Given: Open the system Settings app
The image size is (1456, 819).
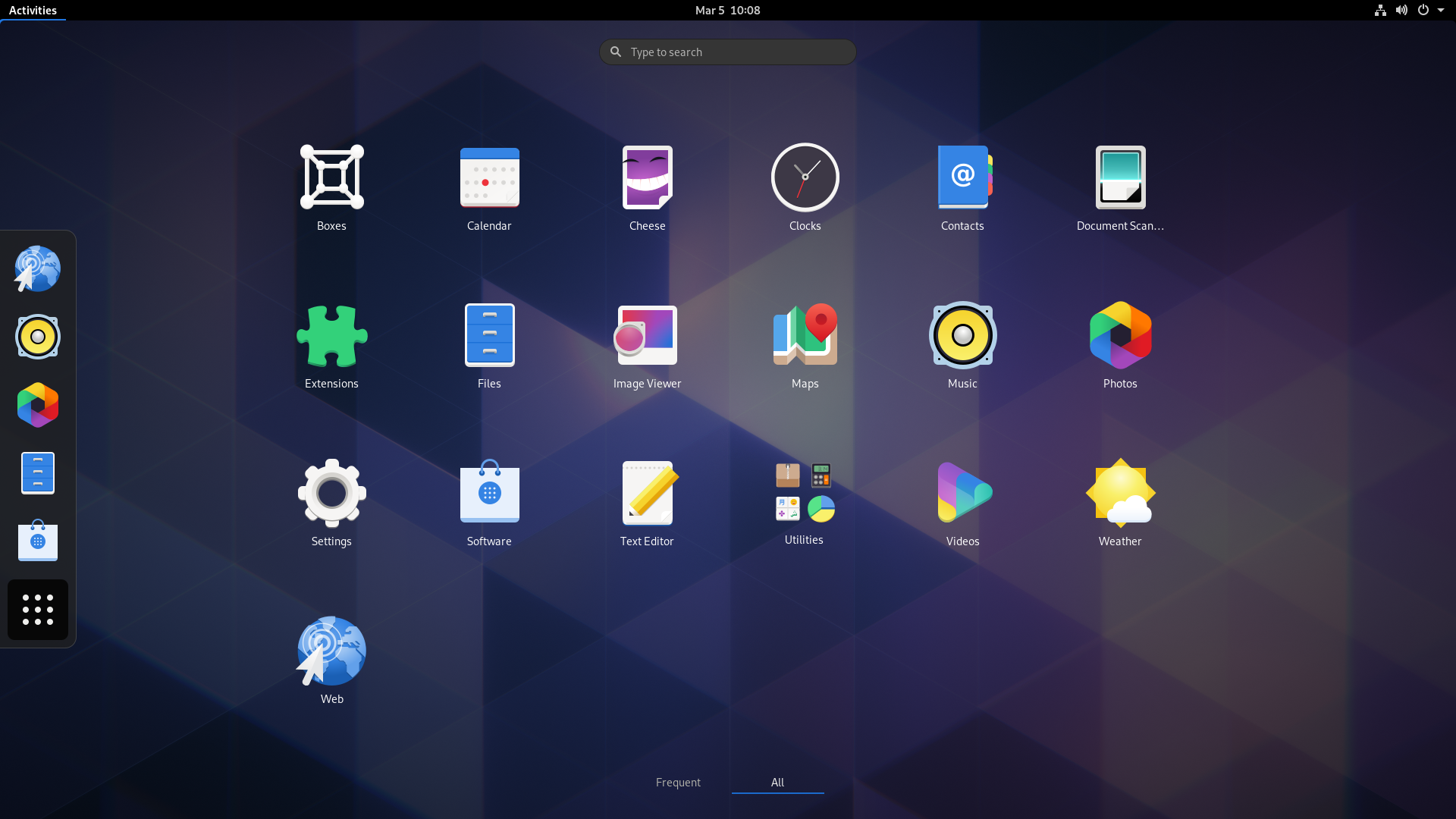Looking at the screenshot, I should click(x=332, y=492).
